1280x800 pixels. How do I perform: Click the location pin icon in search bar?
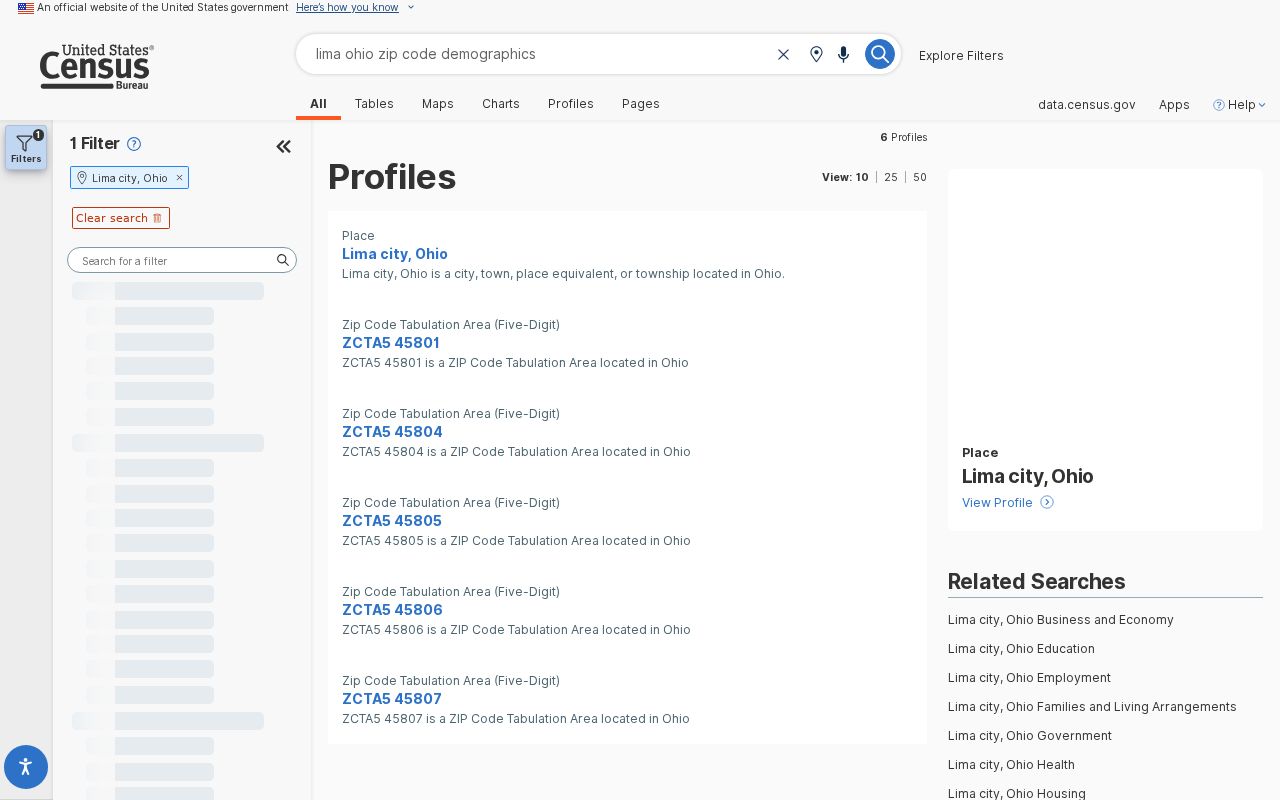click(816, 54)
